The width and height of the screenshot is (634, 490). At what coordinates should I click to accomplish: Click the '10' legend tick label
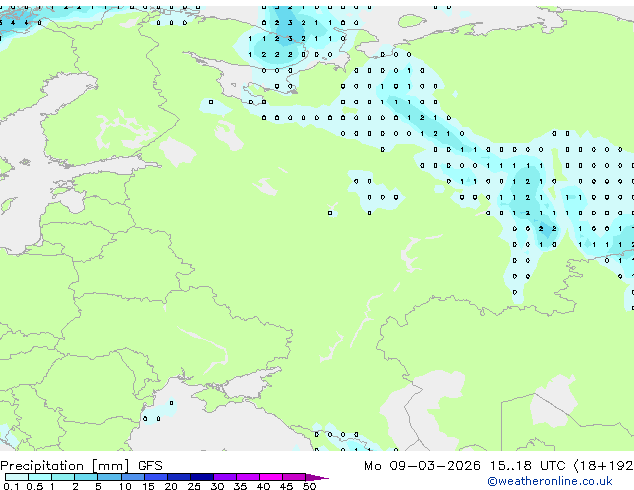pos(125,486)
